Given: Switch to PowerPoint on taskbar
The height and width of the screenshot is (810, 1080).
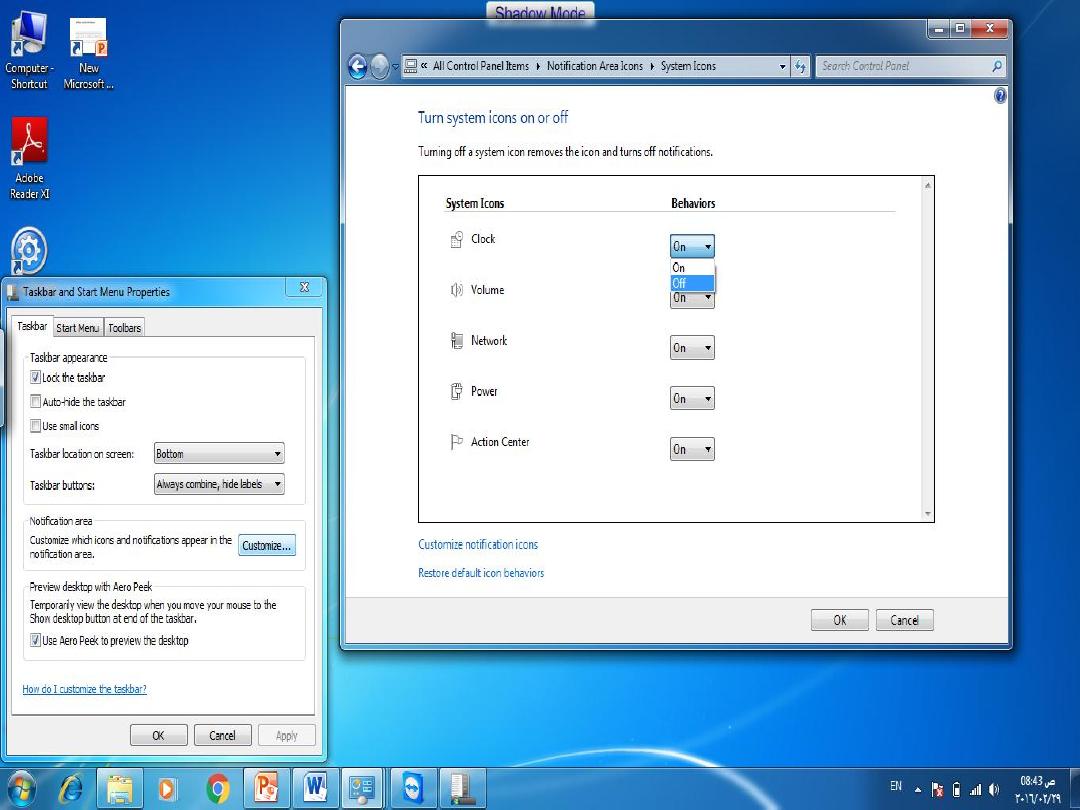Looking at the screenshot, I should click(266, 789).
